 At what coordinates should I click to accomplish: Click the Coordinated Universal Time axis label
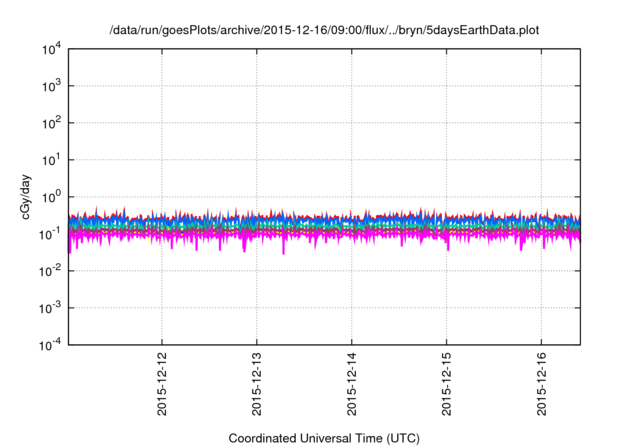point(324,438)
